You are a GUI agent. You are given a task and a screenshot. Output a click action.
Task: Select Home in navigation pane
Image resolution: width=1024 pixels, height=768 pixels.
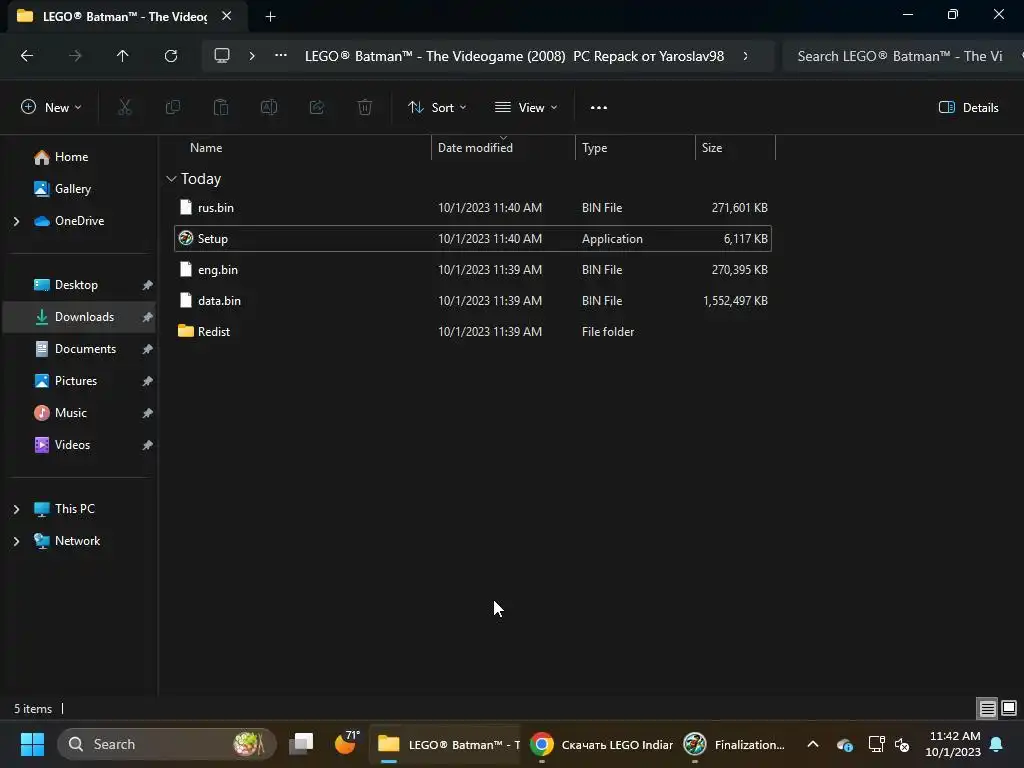[x=71, y=157]
